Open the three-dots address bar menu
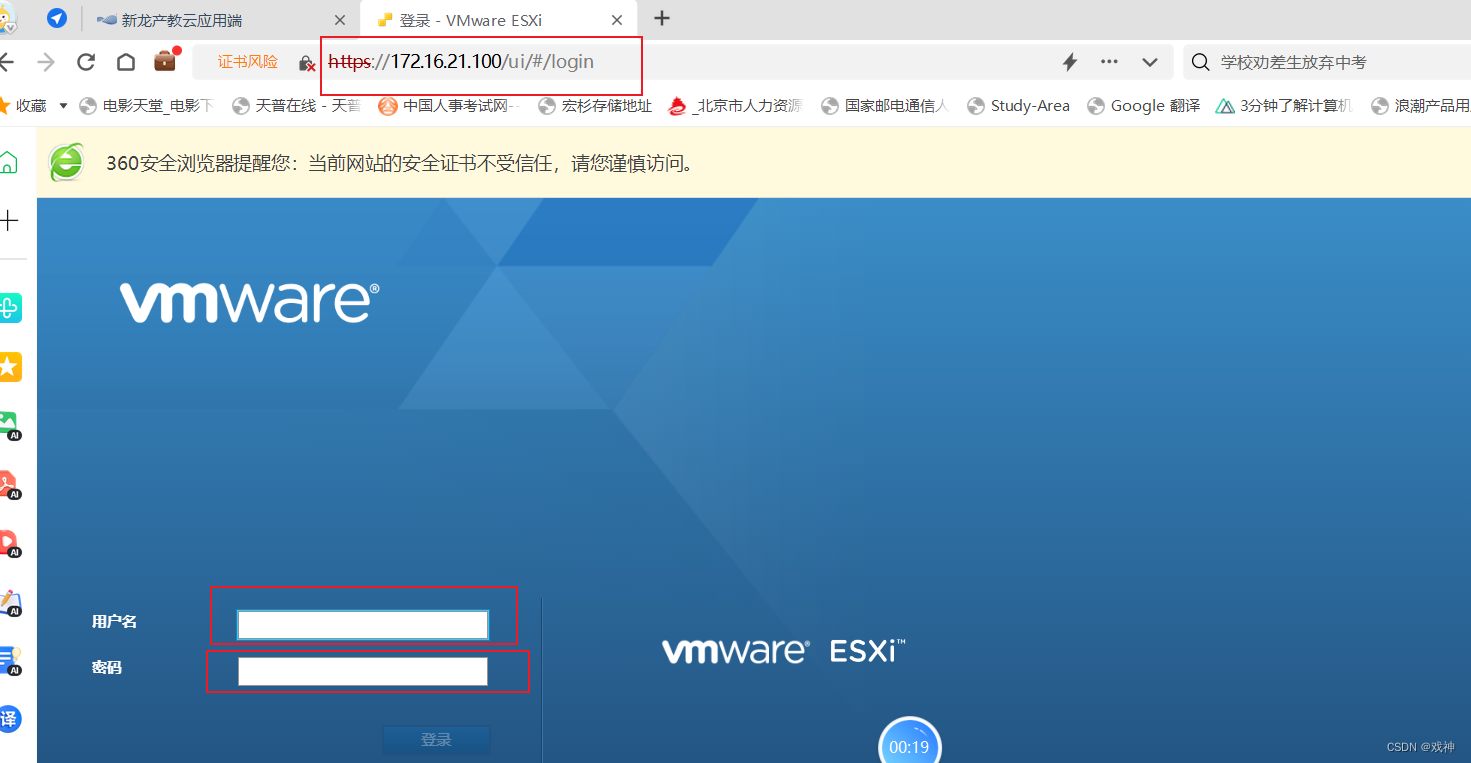Viewport: 1471px width, 763px height. (x=1109, y=62)
